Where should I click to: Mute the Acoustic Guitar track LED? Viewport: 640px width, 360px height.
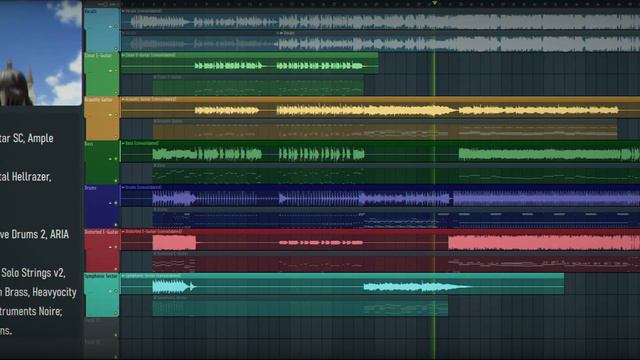click(x=116, y=115)
